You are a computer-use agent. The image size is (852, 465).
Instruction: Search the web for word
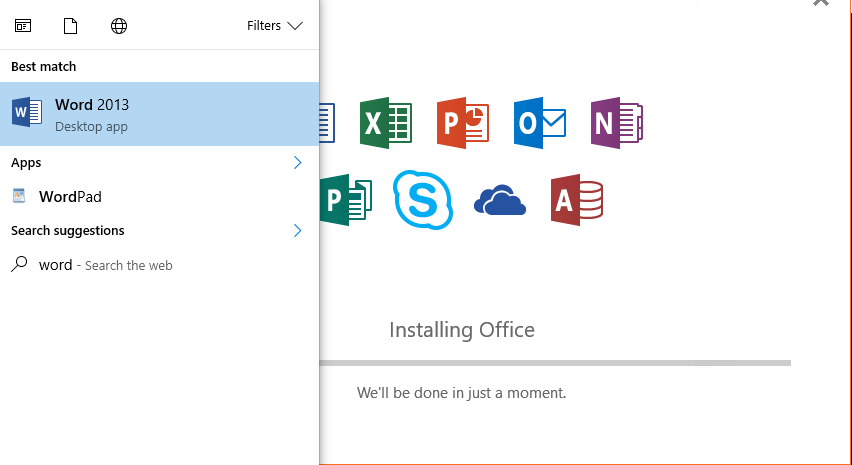coord(159,265)
